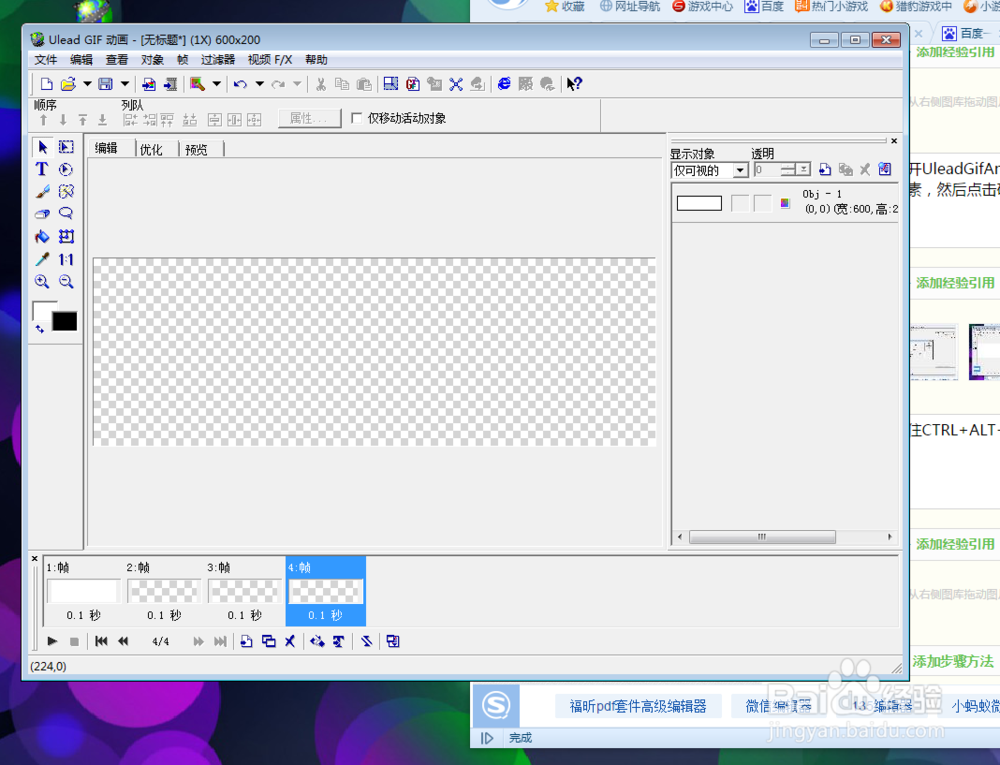The image size is (1000, 765).
Task: Close the frame panel with its X
Action: pos(35,559)
